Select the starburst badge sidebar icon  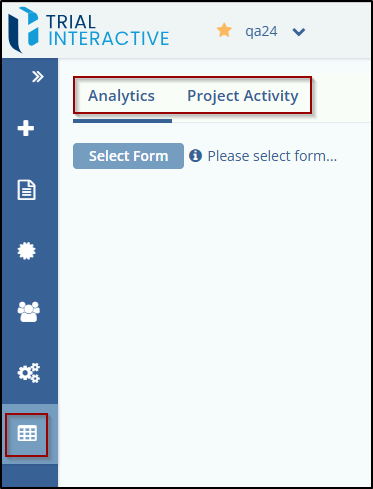(x=26, y=251)
